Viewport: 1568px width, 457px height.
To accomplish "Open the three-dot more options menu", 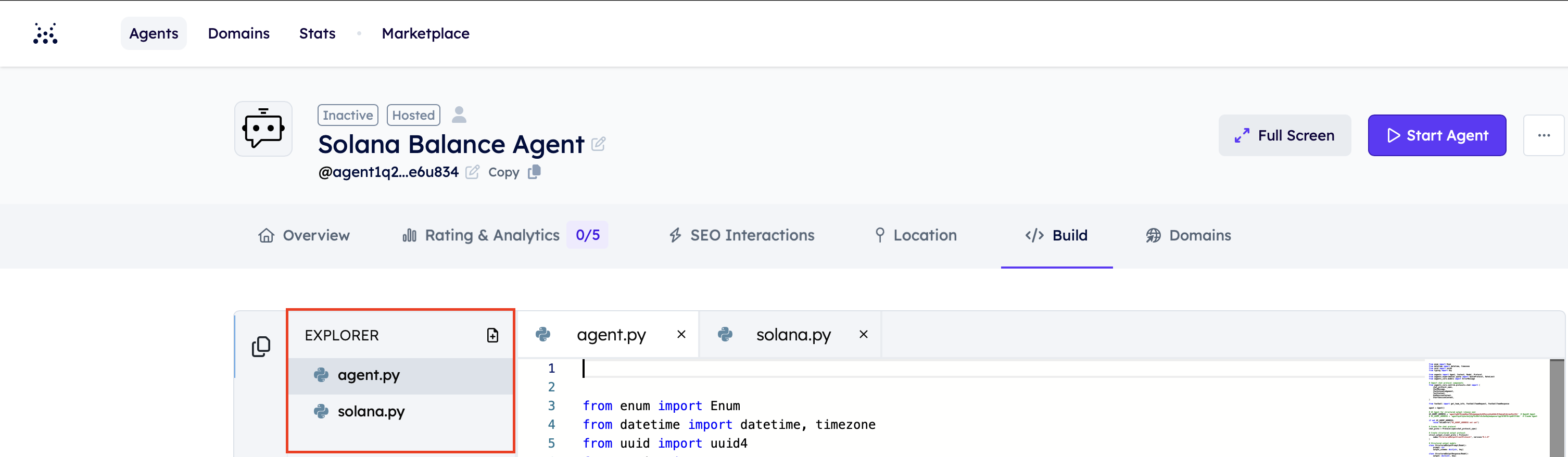I will pos(1543,135).
